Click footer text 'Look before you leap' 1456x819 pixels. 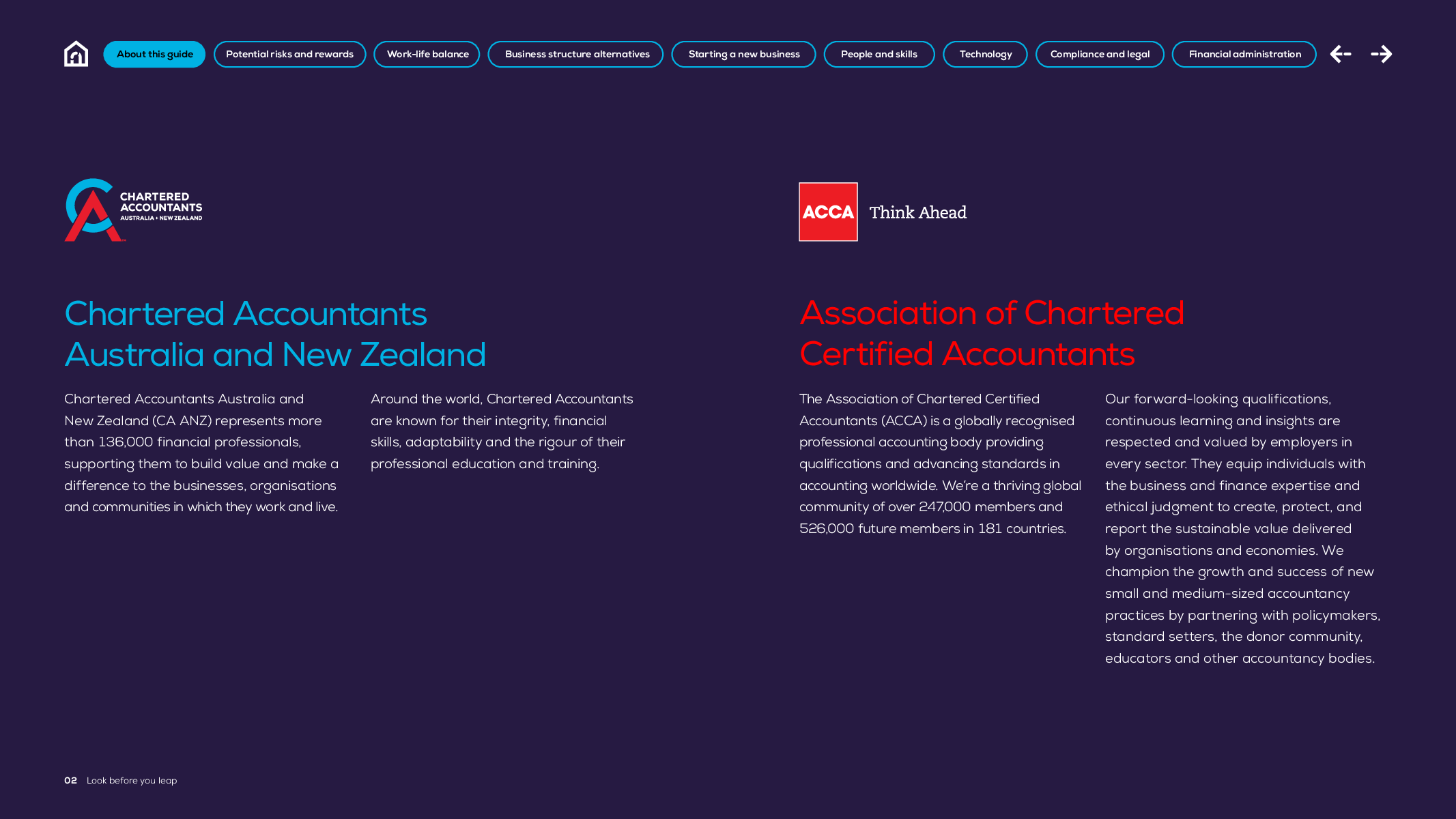(132, 781)
